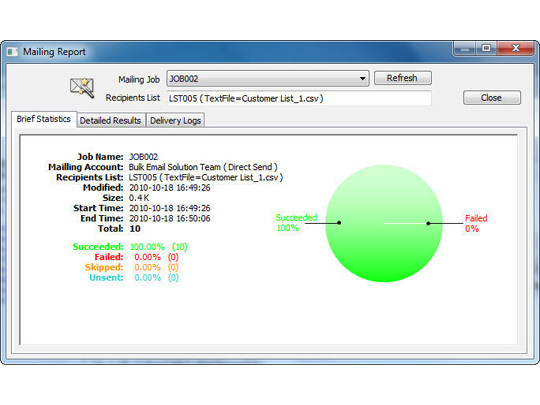The image size is (540, 405).
Task: Switch to the Detailed Results tab
Action: 111,121
